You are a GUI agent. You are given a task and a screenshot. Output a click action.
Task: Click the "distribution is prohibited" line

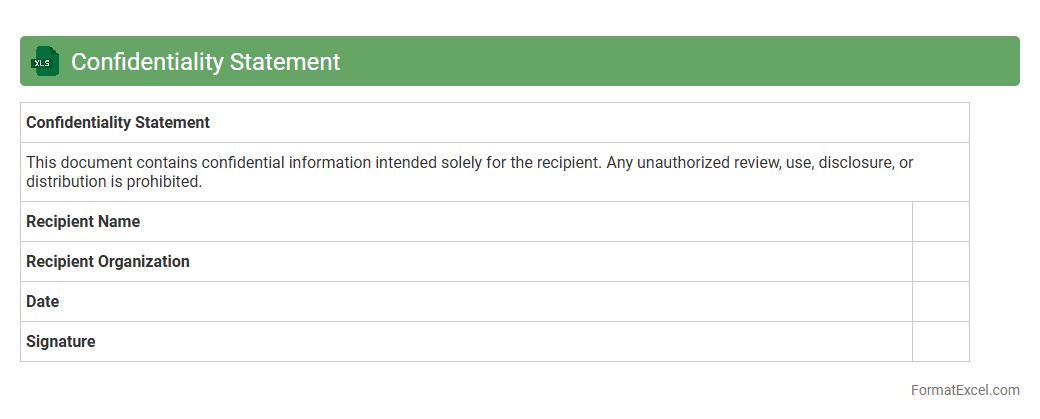[x=114, y=182]
